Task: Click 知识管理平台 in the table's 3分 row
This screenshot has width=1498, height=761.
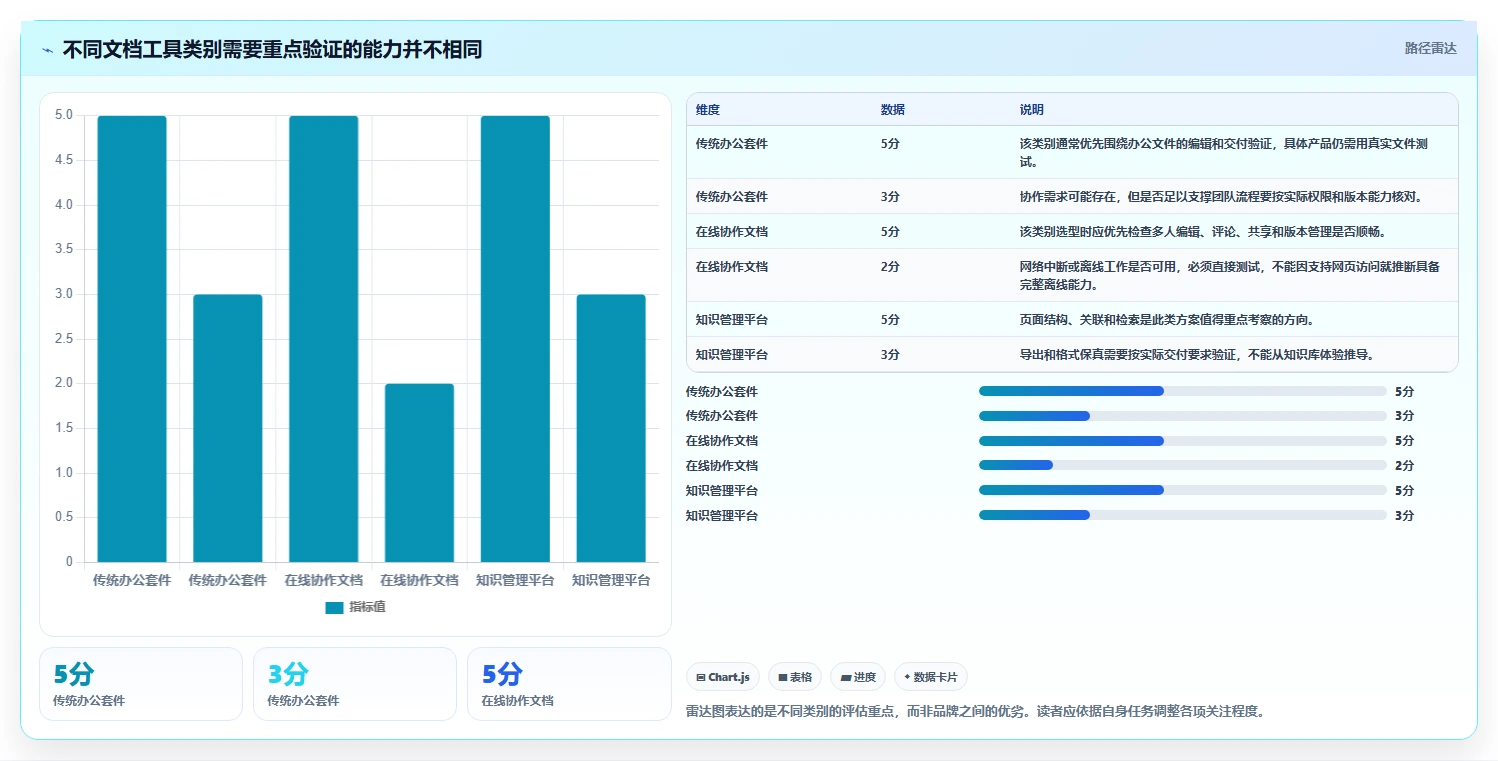Action: pyautogui.click(x=732, y=355)
